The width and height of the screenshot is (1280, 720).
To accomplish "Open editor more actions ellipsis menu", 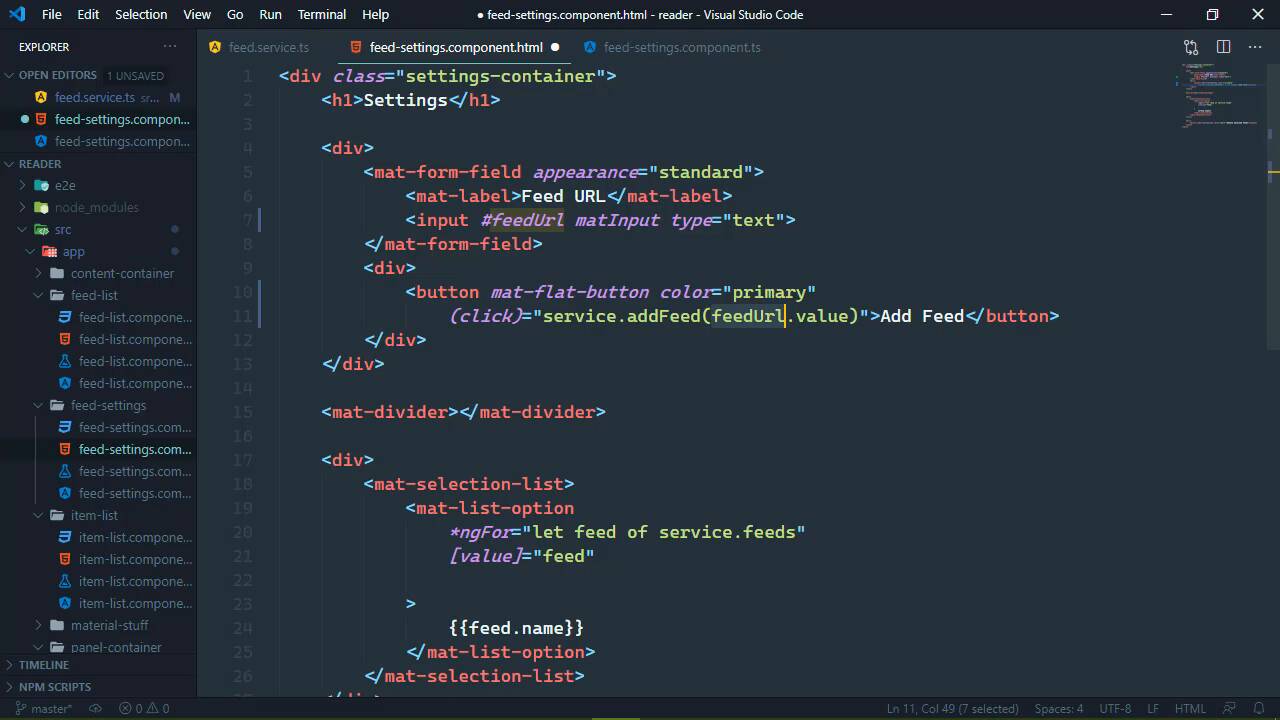I will point(1255,47).
